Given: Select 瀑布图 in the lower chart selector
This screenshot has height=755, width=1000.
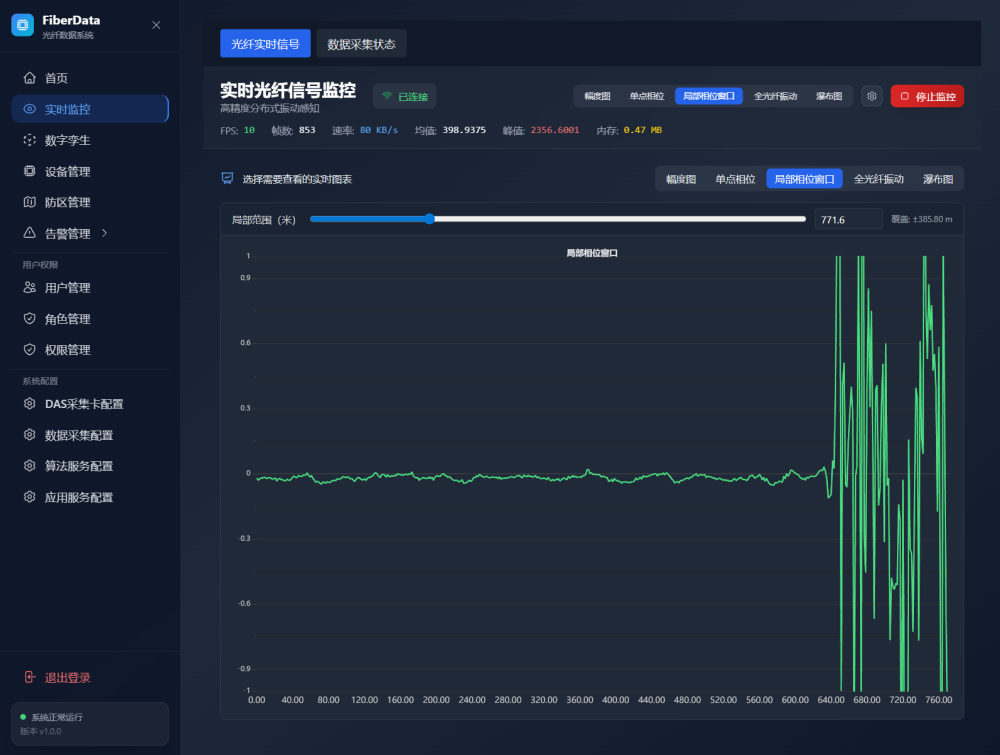Looking at the screenshot, I should pyautogui.click(x=937, y=179).
